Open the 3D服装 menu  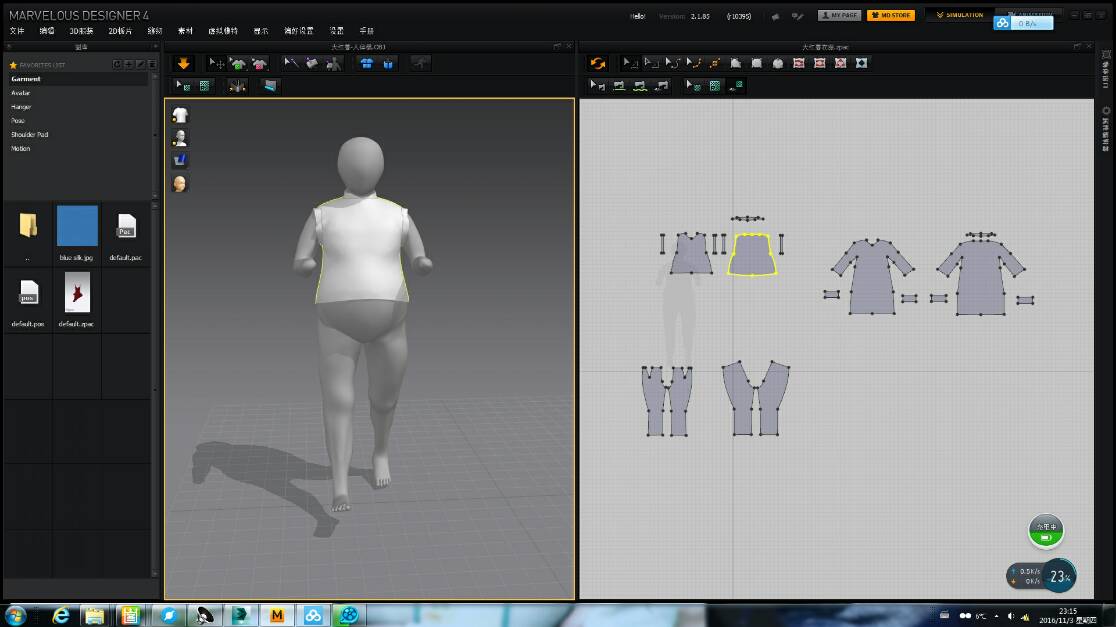coord(80,31)
